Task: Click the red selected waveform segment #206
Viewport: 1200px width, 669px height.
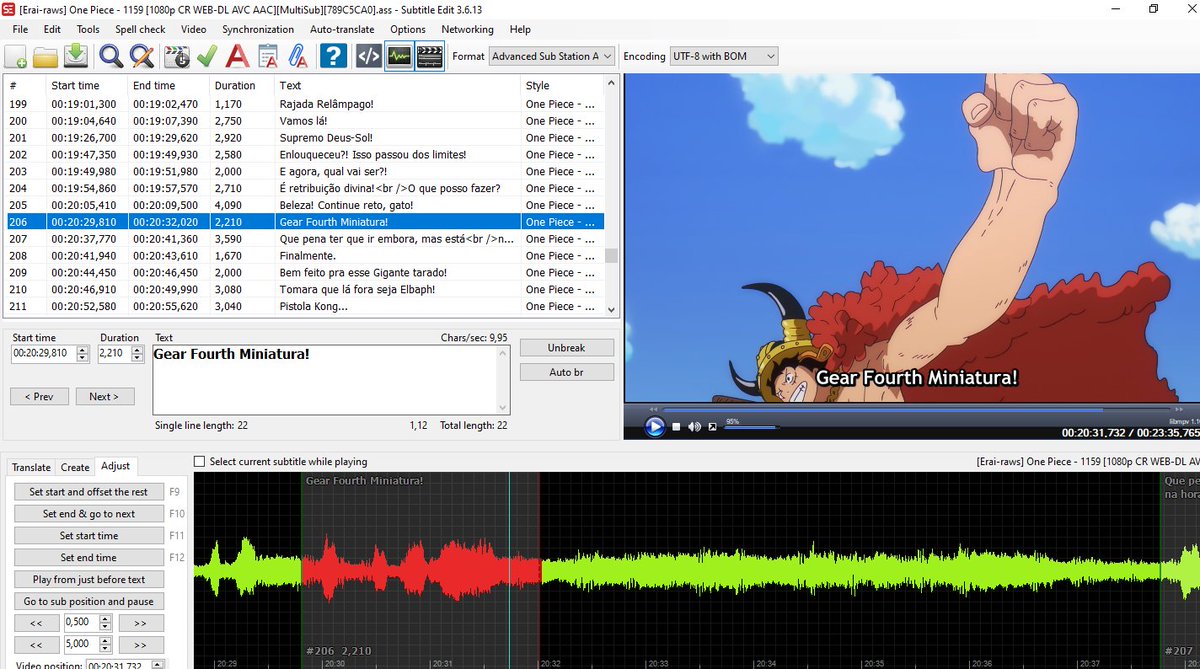Action: coord(420,570)
